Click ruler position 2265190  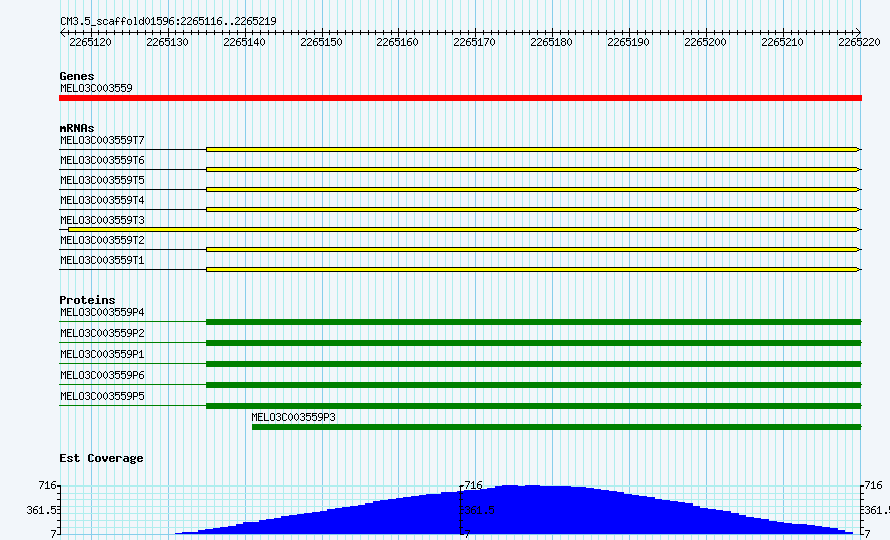click(628, 43)
